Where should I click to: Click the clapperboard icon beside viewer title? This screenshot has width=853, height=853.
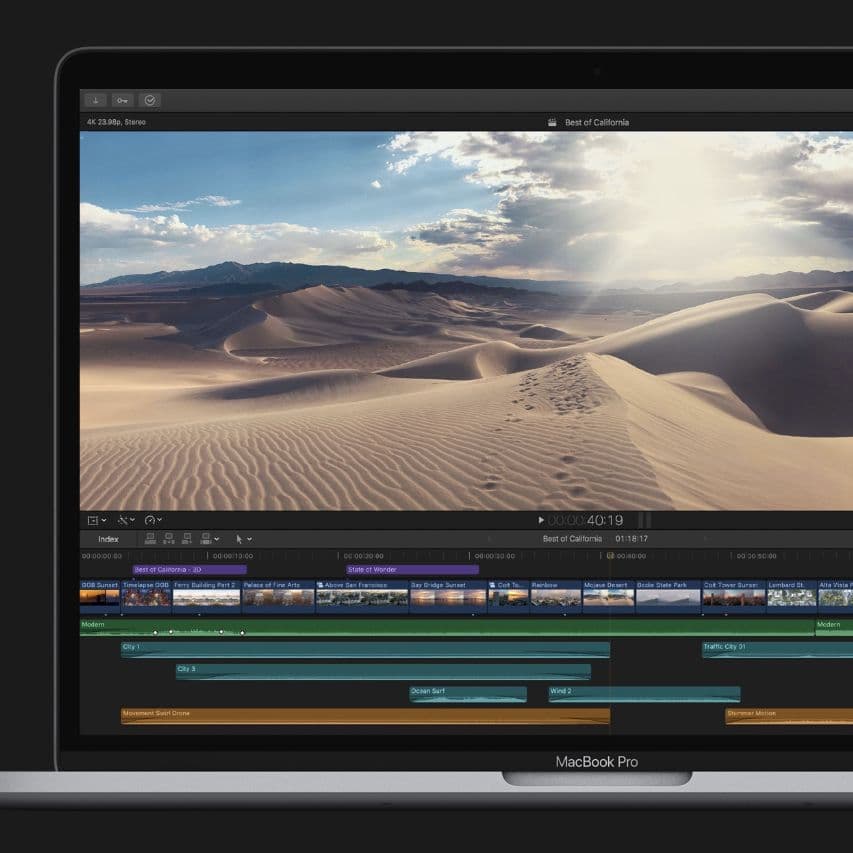552,122
